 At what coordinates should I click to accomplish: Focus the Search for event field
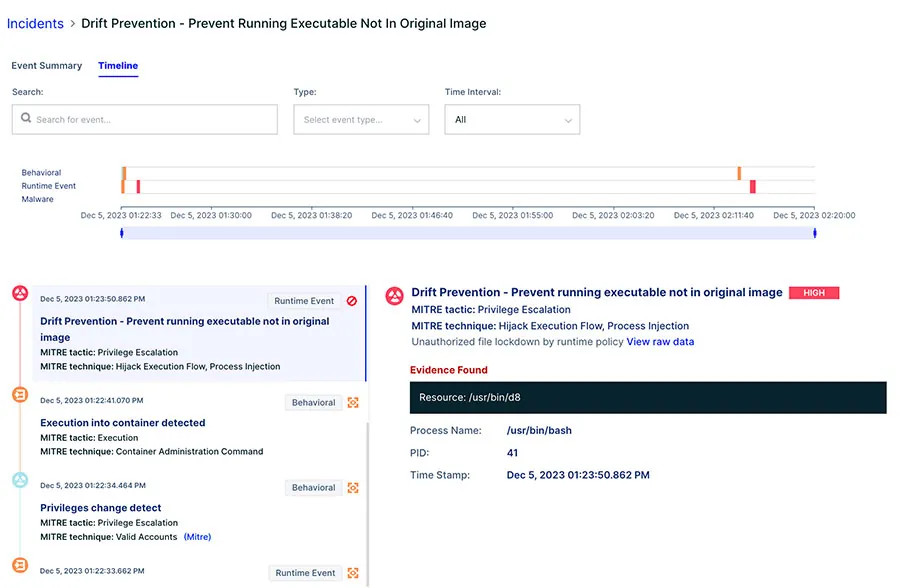click(145, 119)
